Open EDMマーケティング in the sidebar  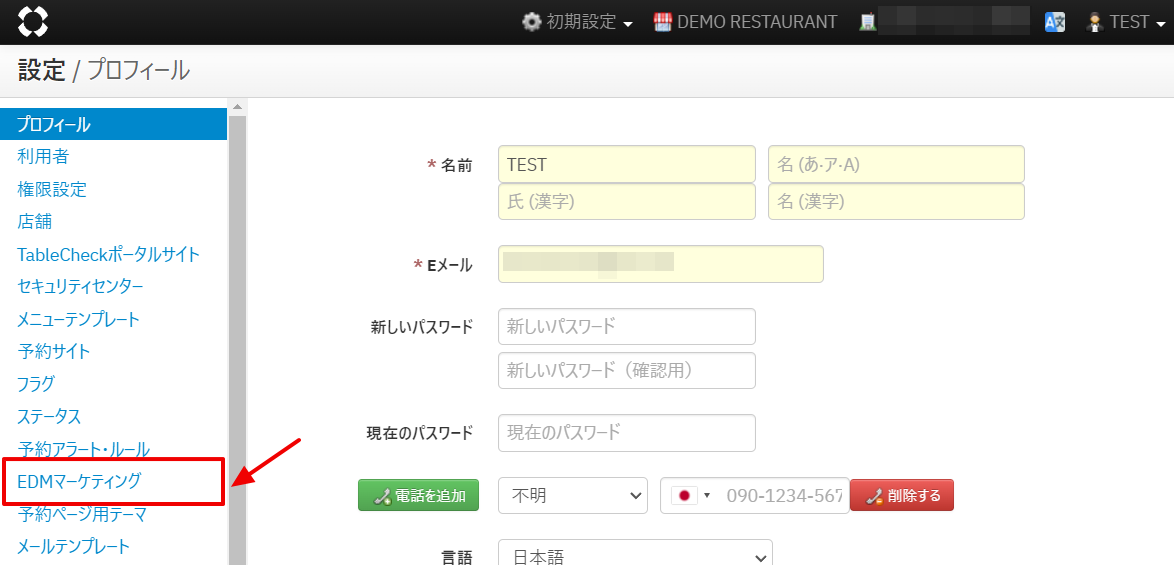(80, 481)
